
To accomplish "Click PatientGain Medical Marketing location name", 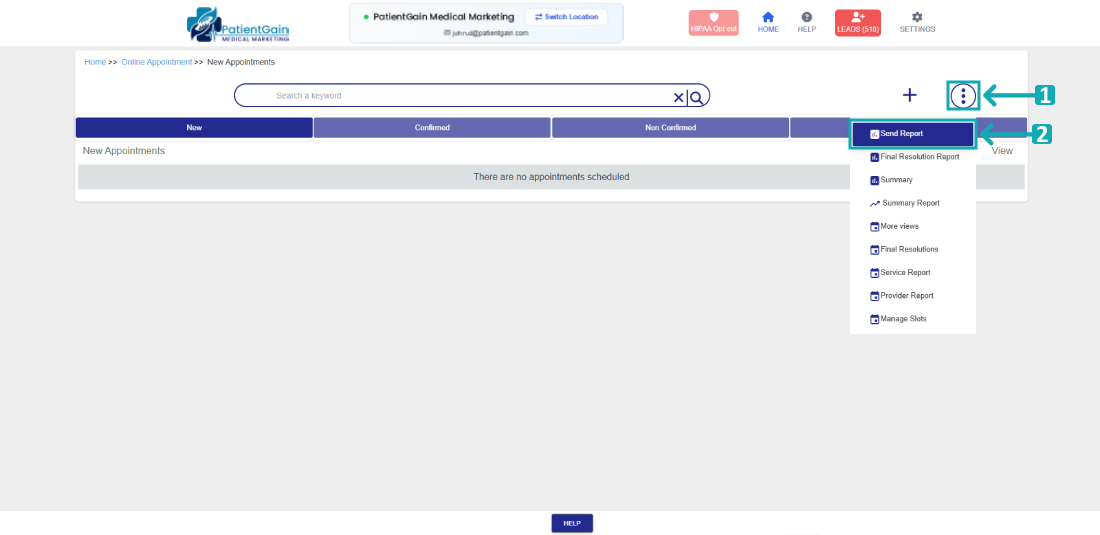I will coord(443,17).
